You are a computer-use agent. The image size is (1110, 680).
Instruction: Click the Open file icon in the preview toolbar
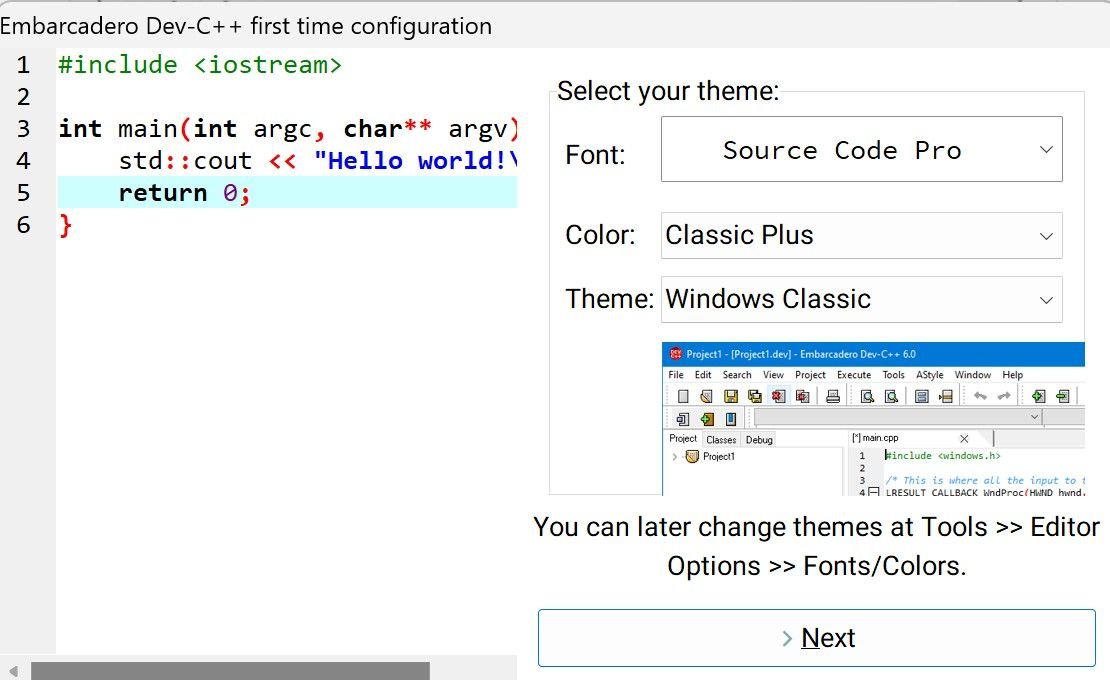click(706, 395)
